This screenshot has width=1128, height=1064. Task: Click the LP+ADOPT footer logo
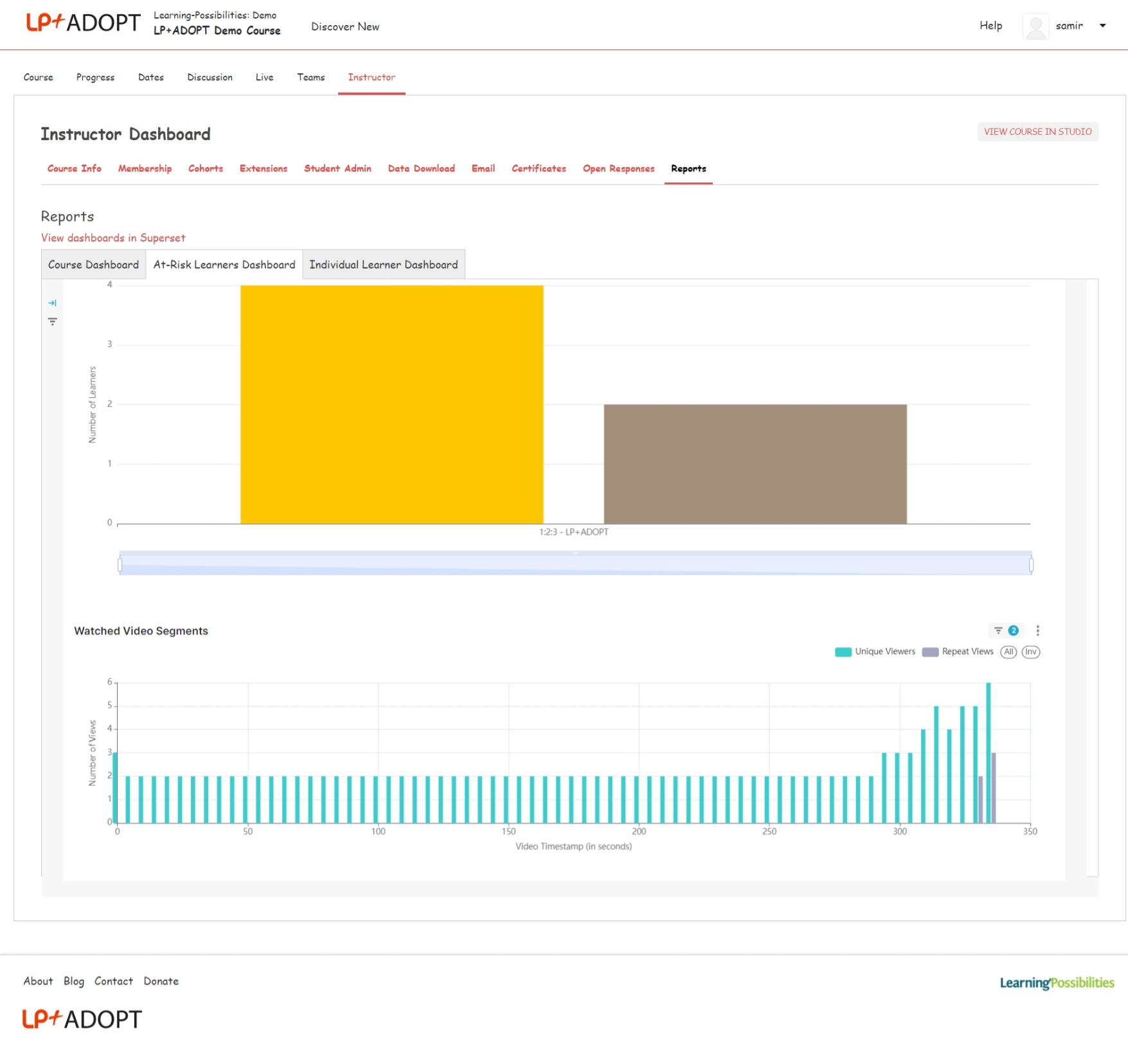click(82, 1018)
